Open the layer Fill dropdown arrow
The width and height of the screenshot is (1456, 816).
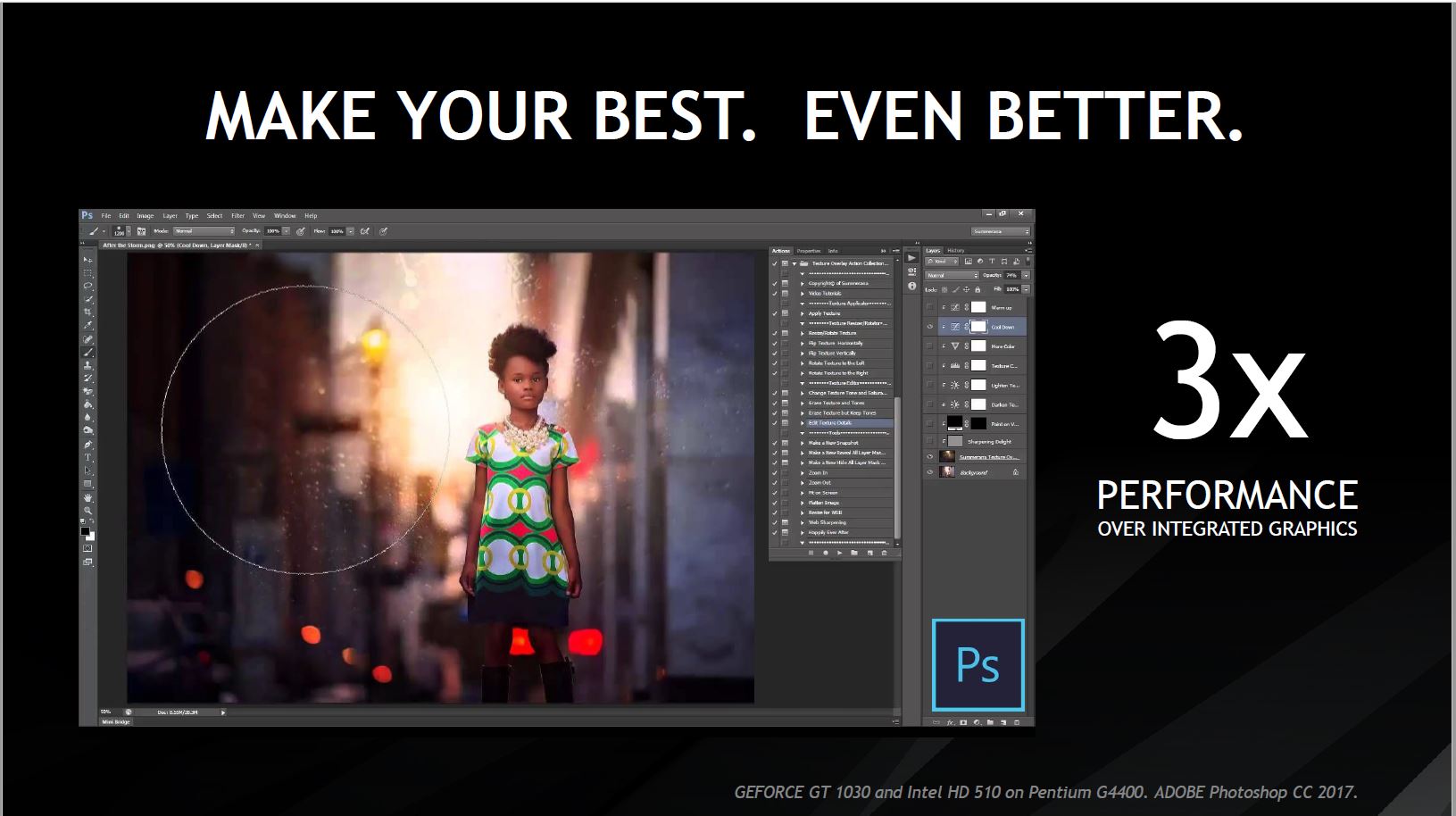(1027, 289)
